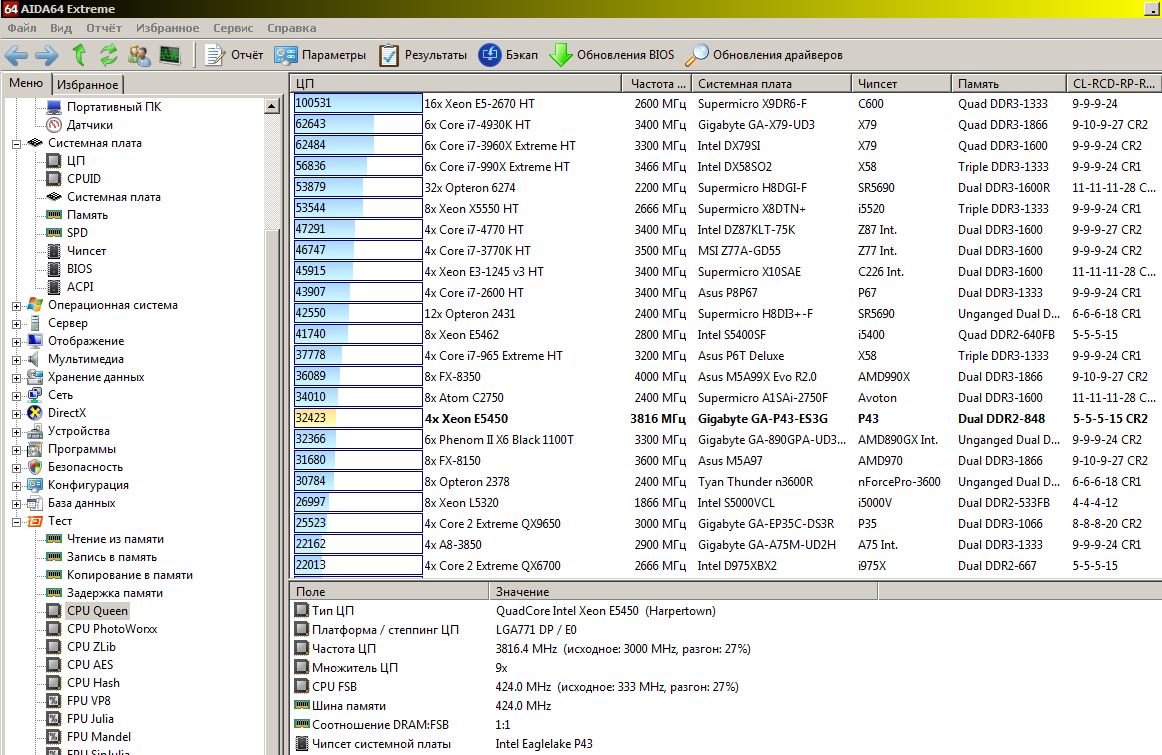Click the Результаты results toolbar button
Screen dimensions: 1162x755
[x=422, y=55]
